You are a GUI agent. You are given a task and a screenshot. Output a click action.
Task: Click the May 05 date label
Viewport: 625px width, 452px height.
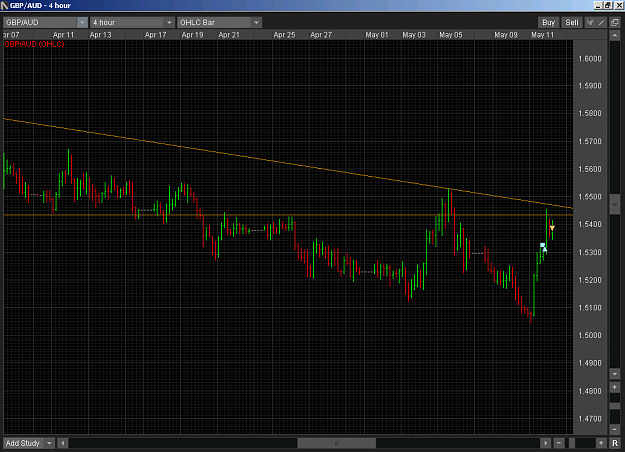(451, 35)
